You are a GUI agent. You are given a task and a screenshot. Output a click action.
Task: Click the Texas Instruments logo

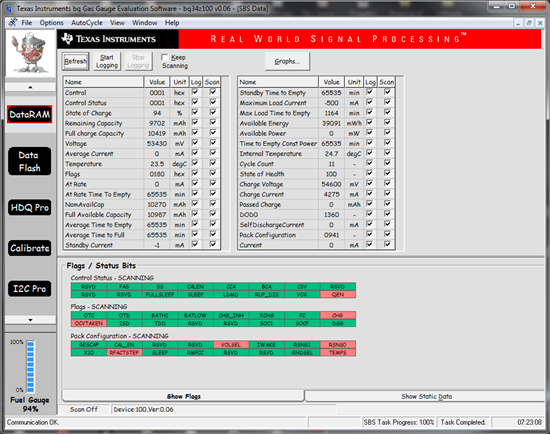click(x=109, y=39)
